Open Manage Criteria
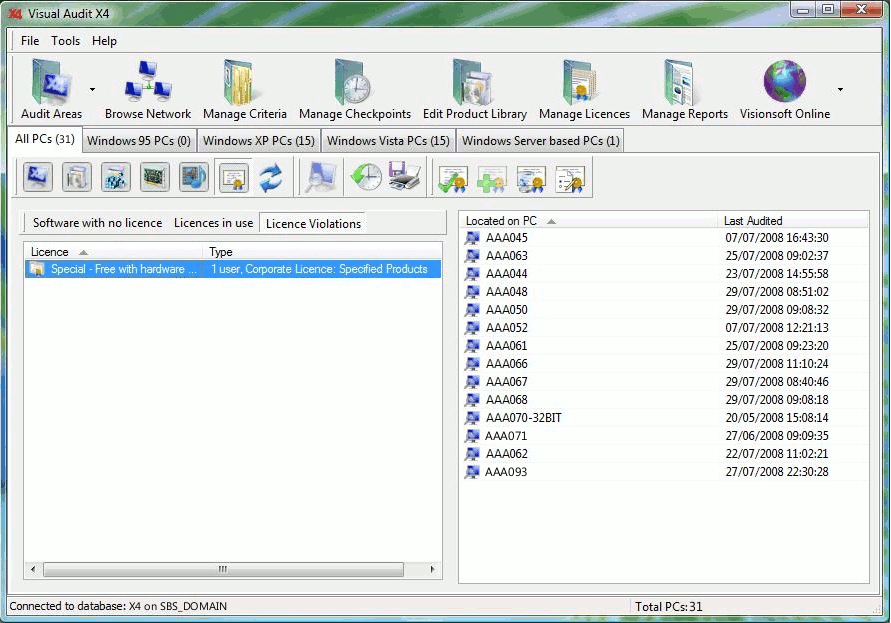The width and height of the screenshot is (891, 623). coord(245,90)
